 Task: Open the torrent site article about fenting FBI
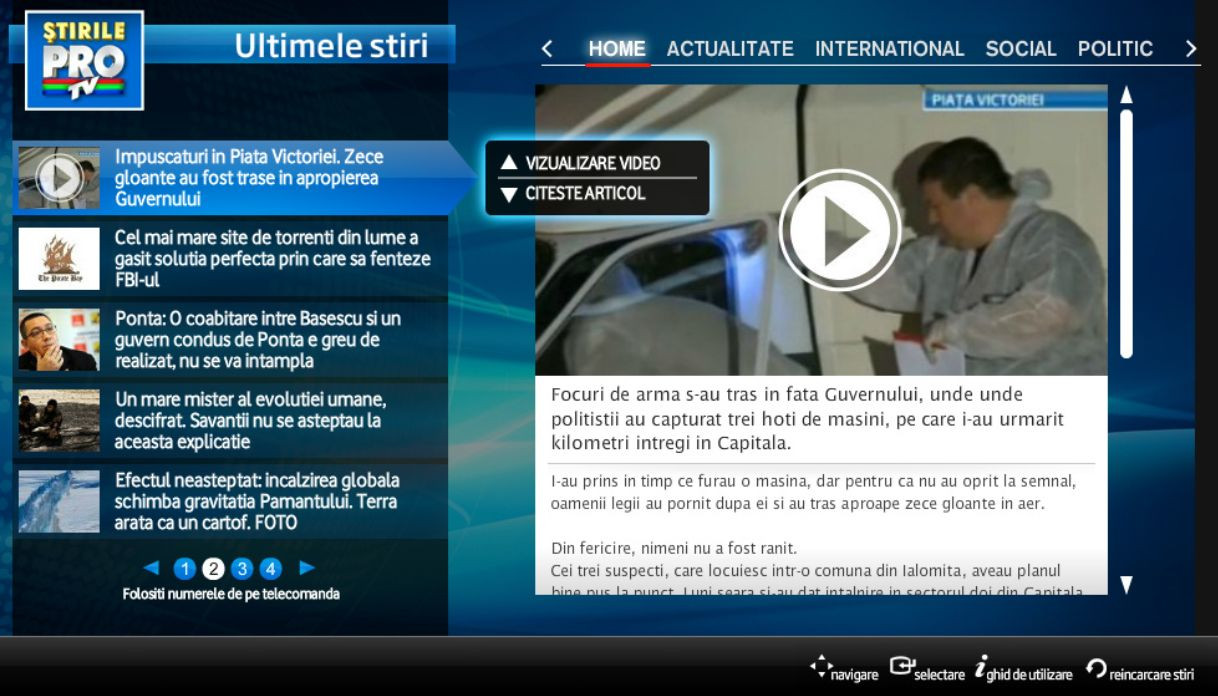pyautogui.click(x=270, y=258)
